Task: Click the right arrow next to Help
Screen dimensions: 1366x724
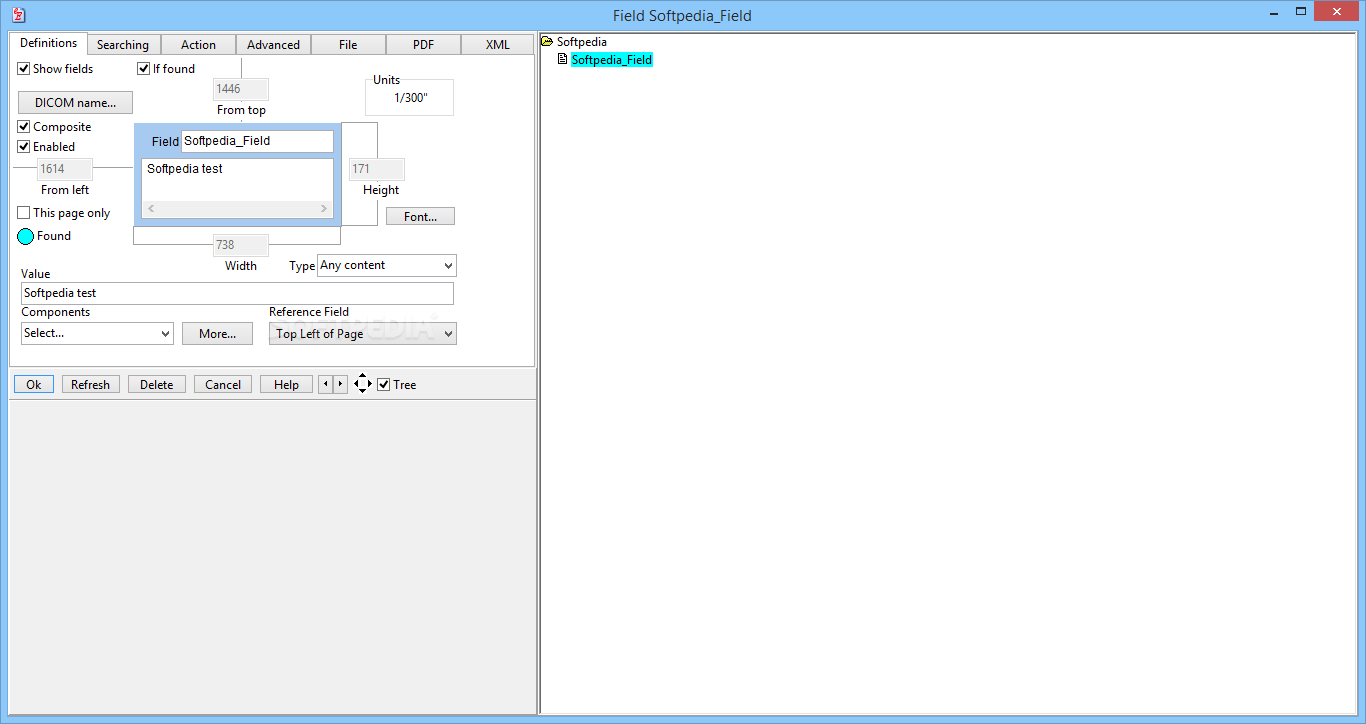Action: tap(340, 384)
